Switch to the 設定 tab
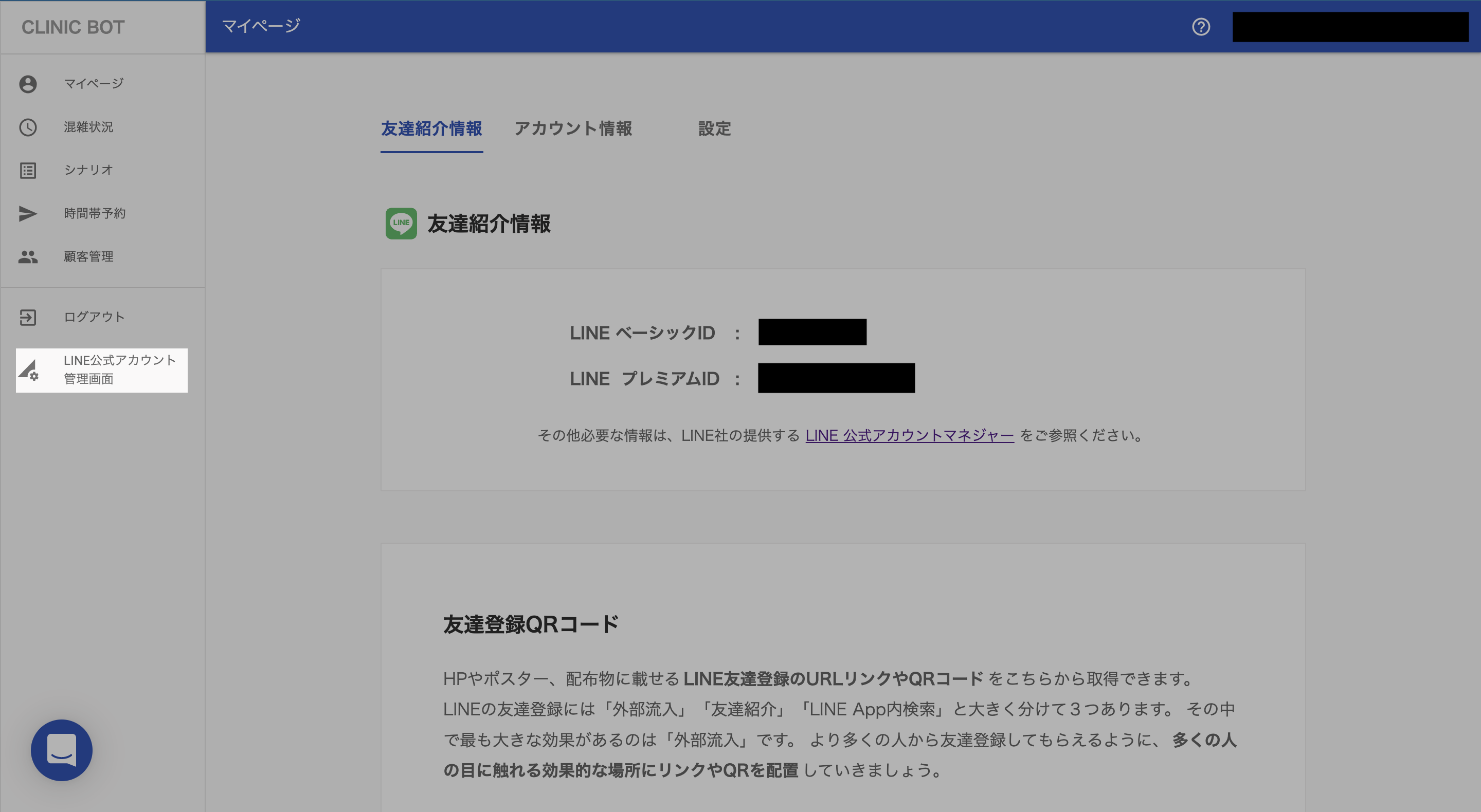This screenshot has width=1481, height=812. point(714,128)
